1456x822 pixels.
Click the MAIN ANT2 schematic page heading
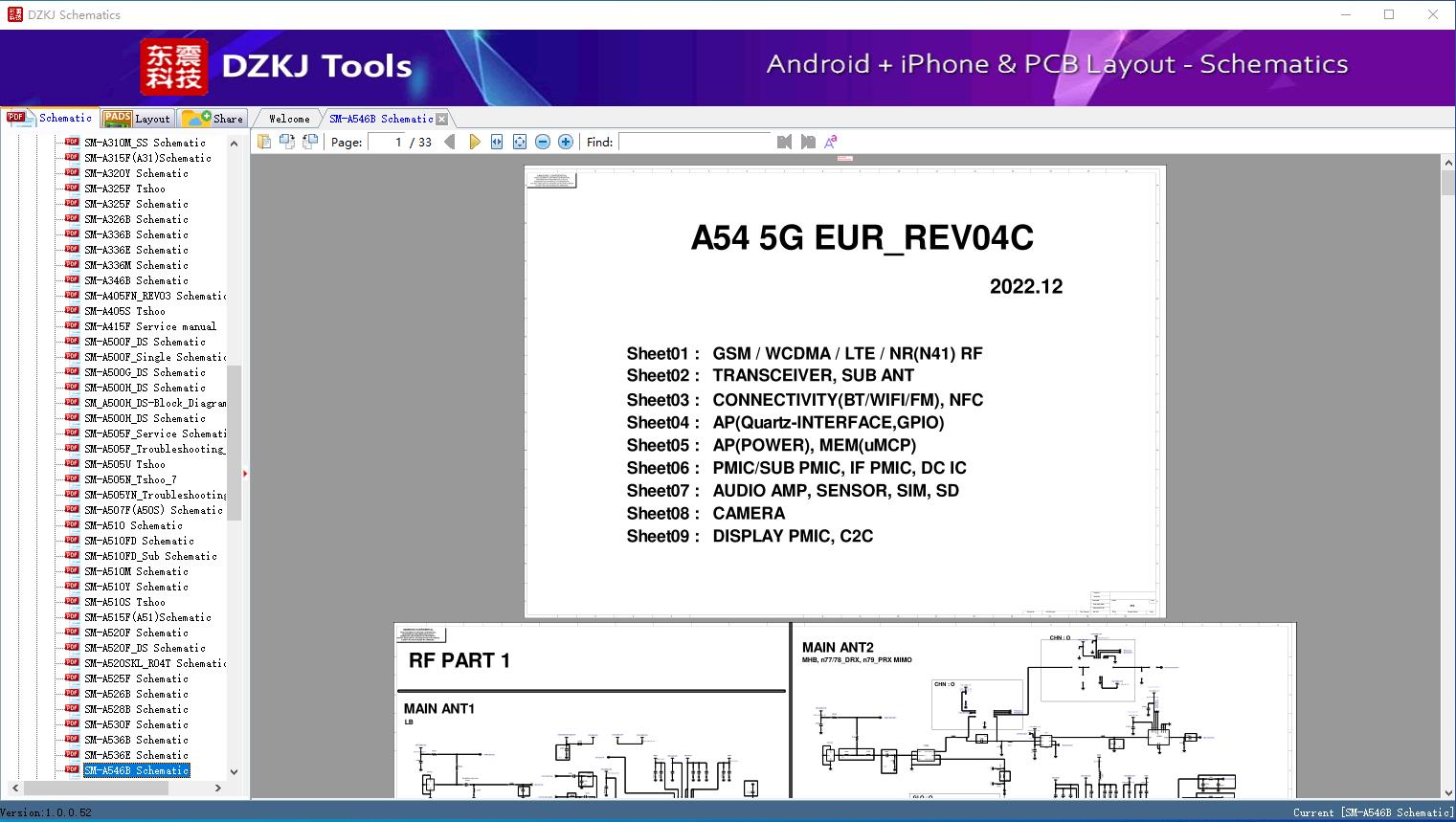pos(838,647)
